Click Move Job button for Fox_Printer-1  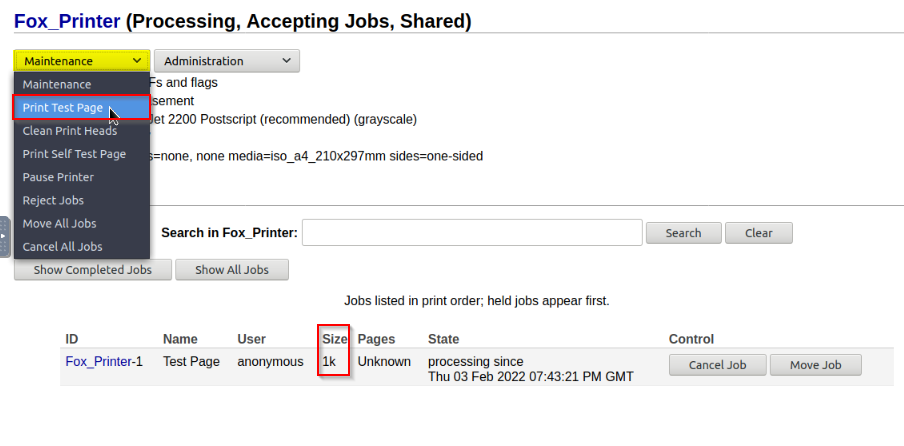[816, 365]
